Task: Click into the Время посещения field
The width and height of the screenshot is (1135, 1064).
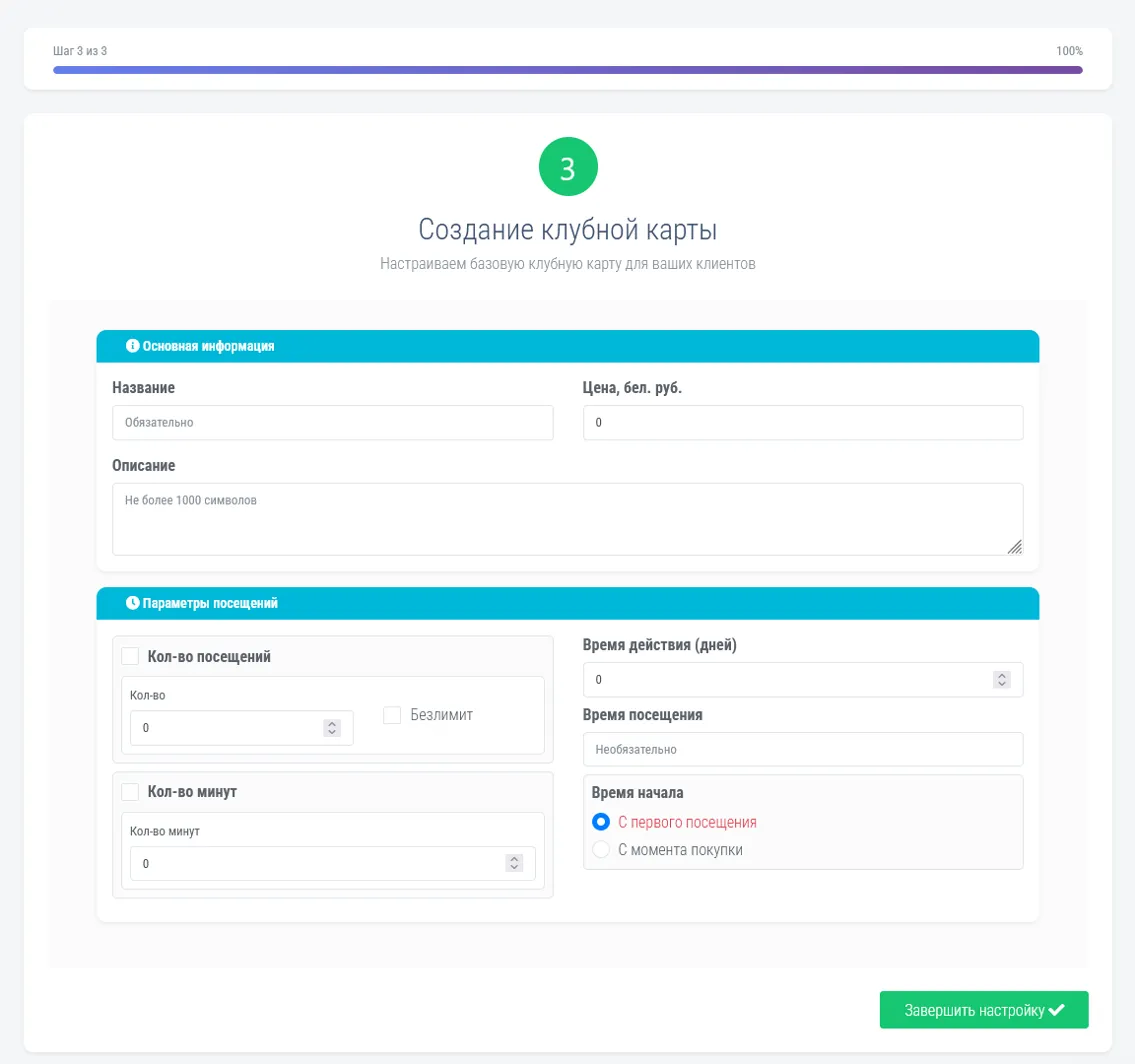Action: pos(802,749)
